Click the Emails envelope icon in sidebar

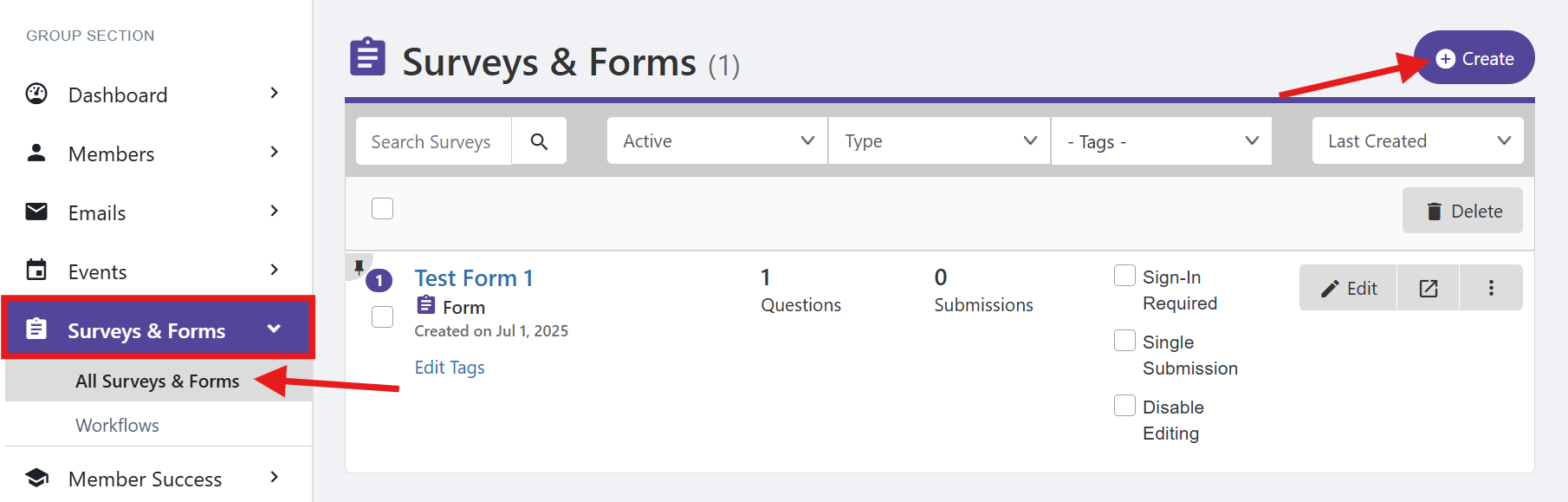36,212
